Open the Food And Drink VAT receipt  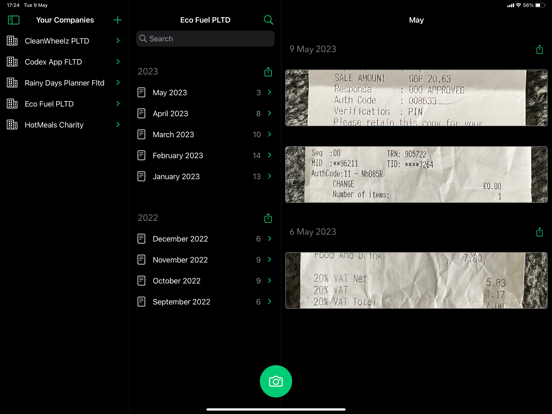(x=416, y=280)
